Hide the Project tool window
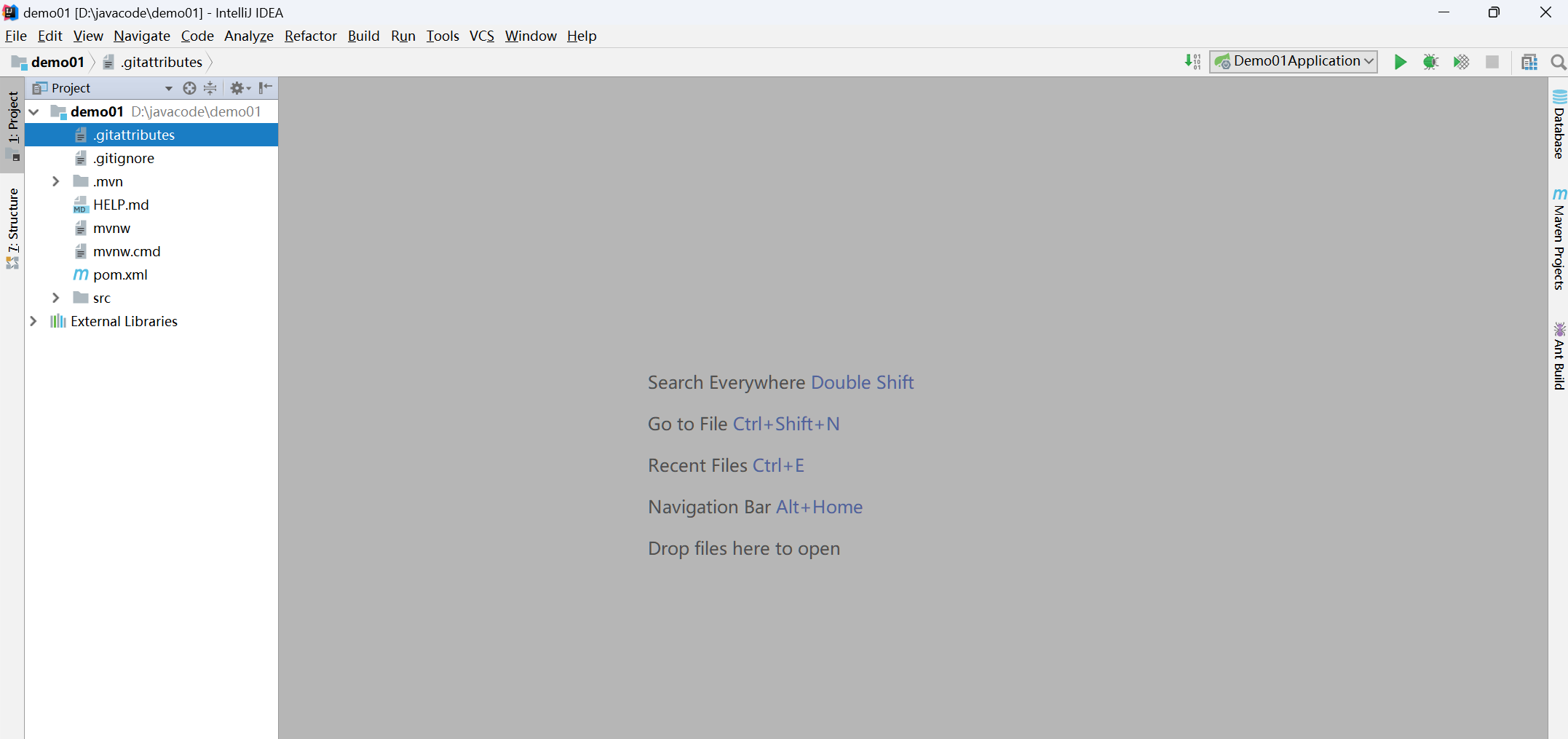The image size is (1568, 739). pos(266,88)
